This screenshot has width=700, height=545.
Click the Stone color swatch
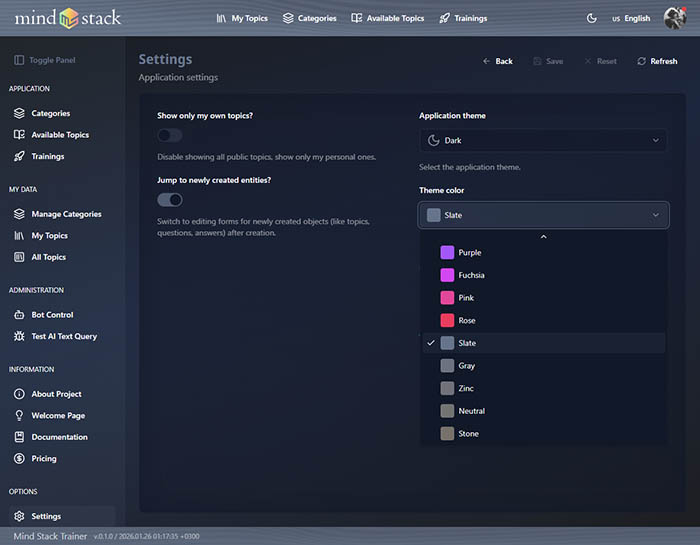tap(447, 433)
